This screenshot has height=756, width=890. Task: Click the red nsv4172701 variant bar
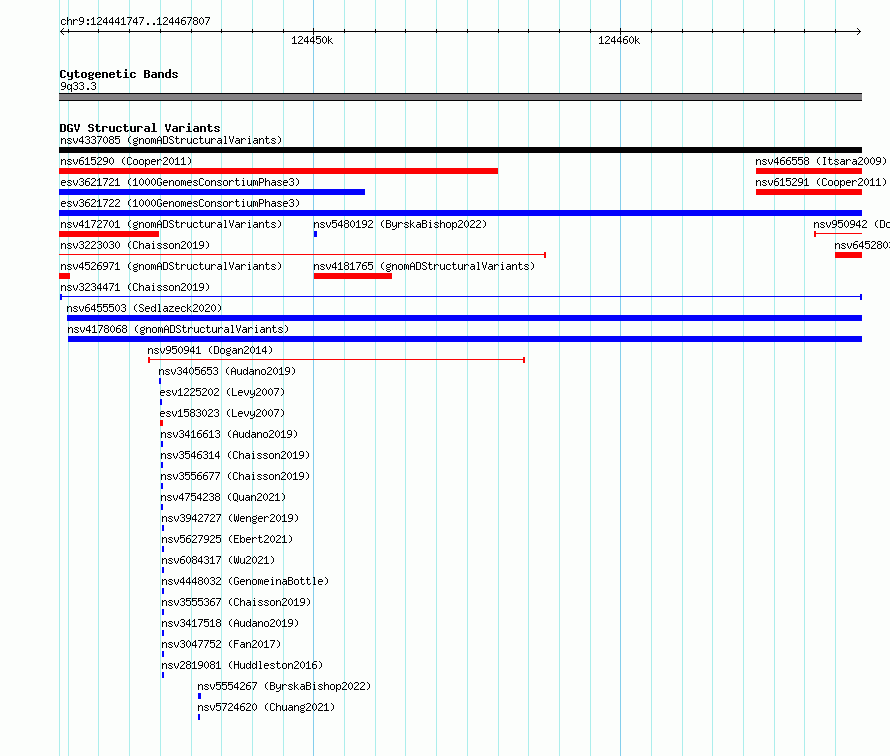point(109,234)
